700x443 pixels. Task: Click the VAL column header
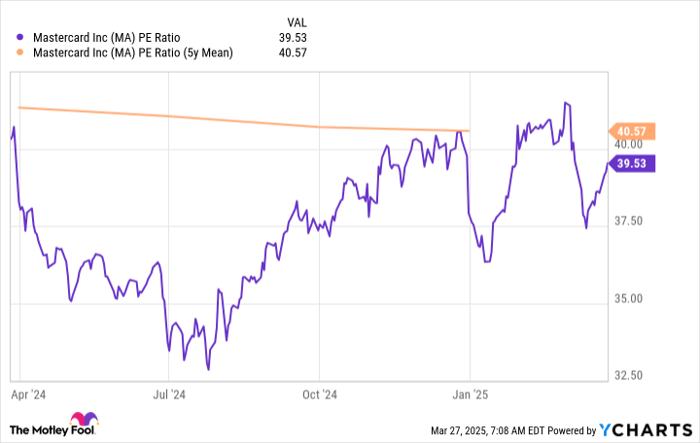coord(298,18)
